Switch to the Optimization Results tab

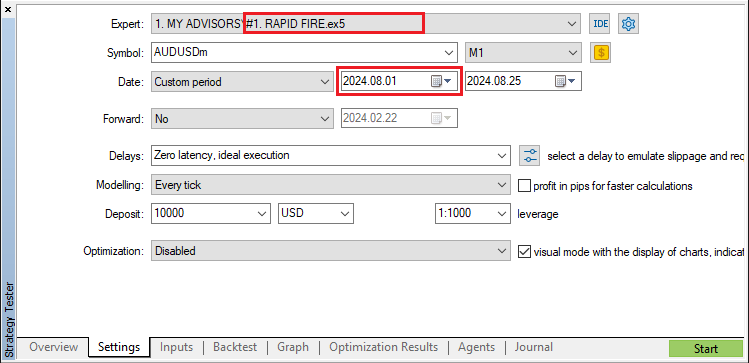coord(384,347)
